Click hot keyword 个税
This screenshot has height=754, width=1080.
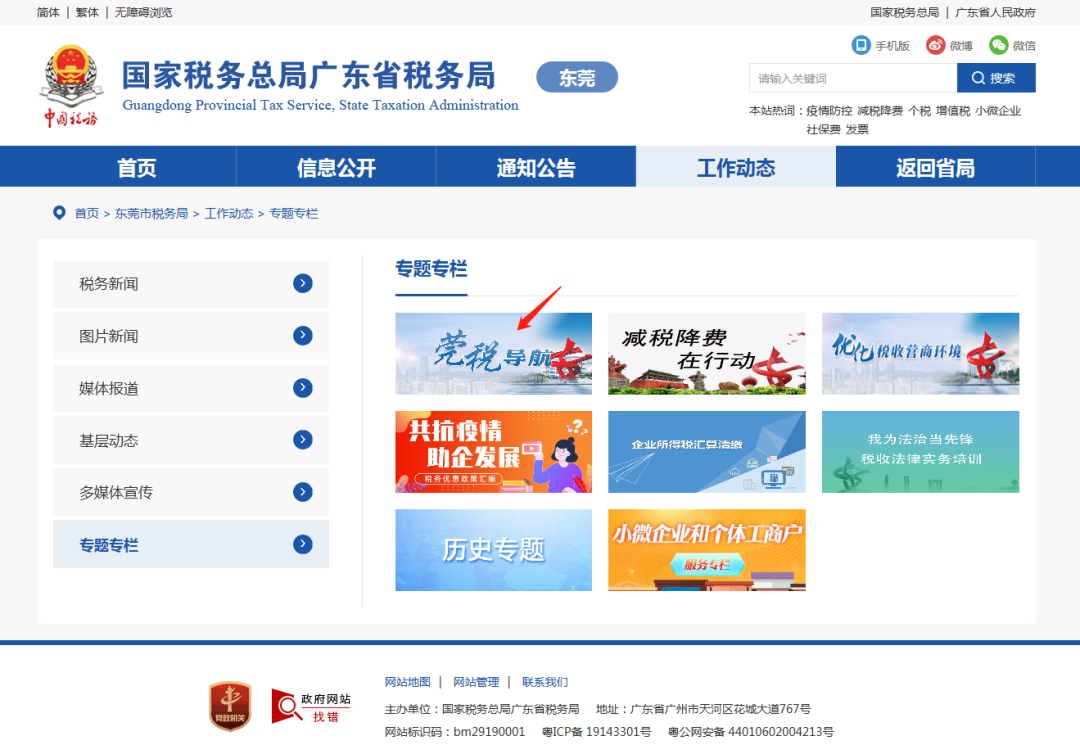click(x=920, y=111)
